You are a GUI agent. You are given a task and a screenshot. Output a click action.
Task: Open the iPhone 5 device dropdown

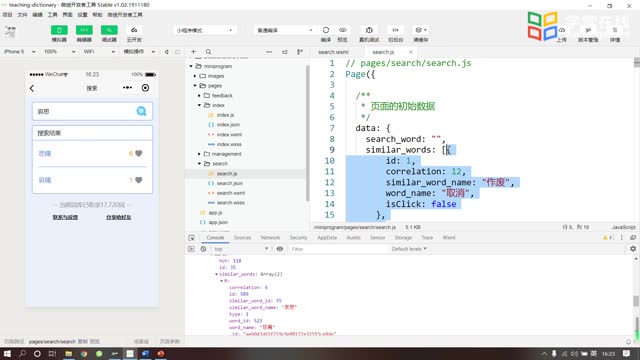point(19,52)
